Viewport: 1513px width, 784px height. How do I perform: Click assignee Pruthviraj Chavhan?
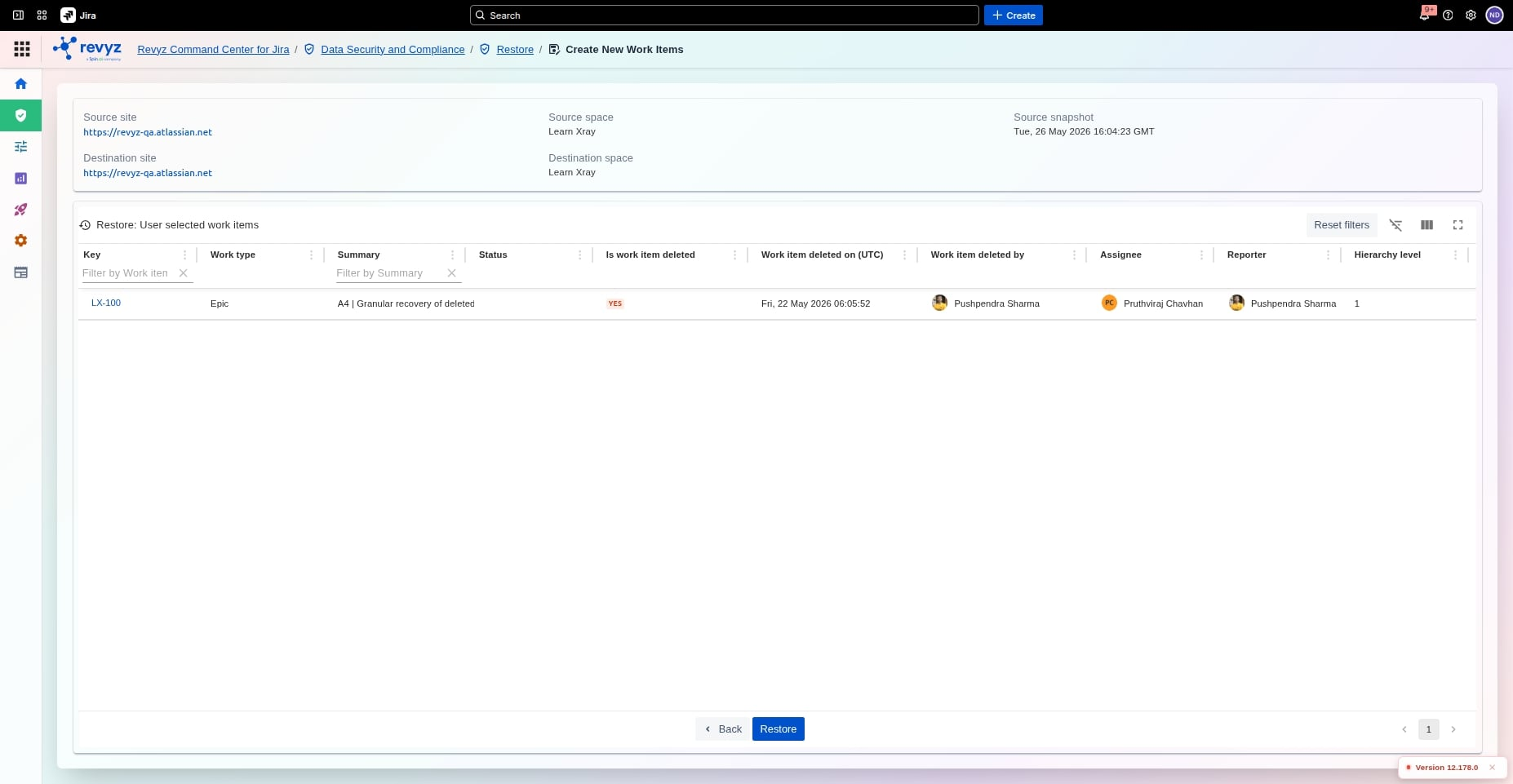pyautogui.click(x=1152, y=303)
